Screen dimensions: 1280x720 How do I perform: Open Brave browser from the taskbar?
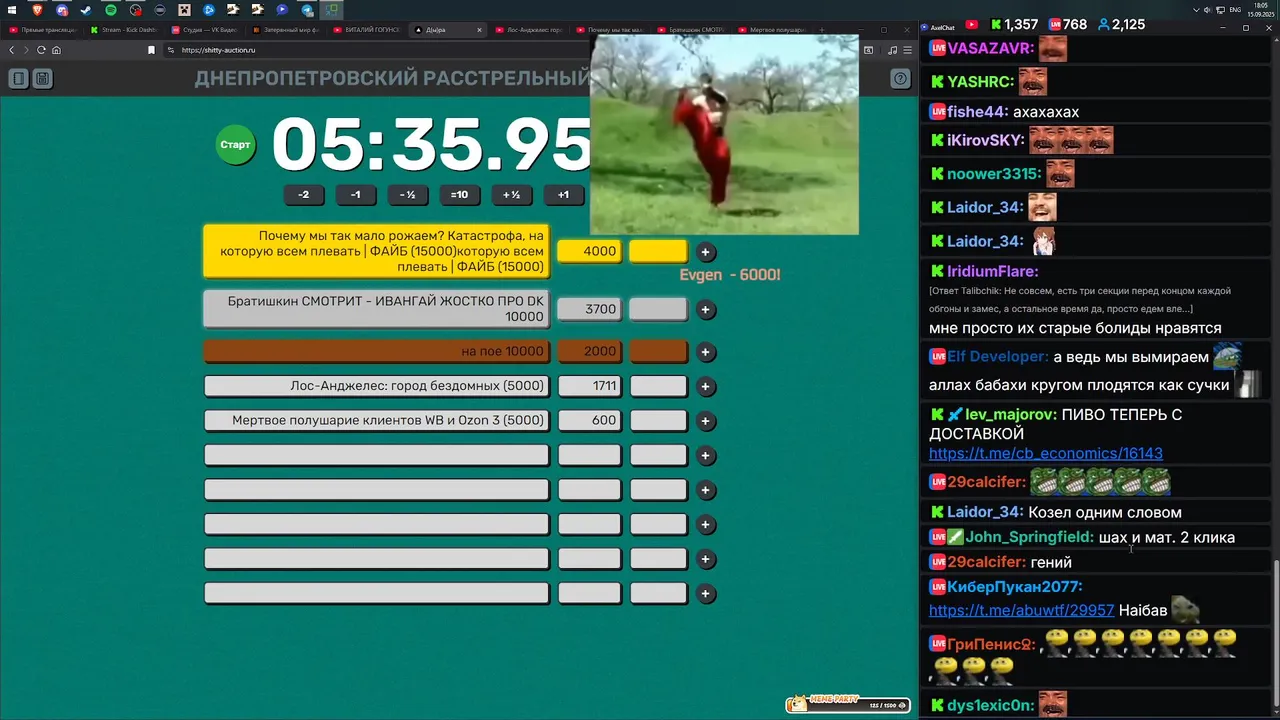click(x=37, y=10)
